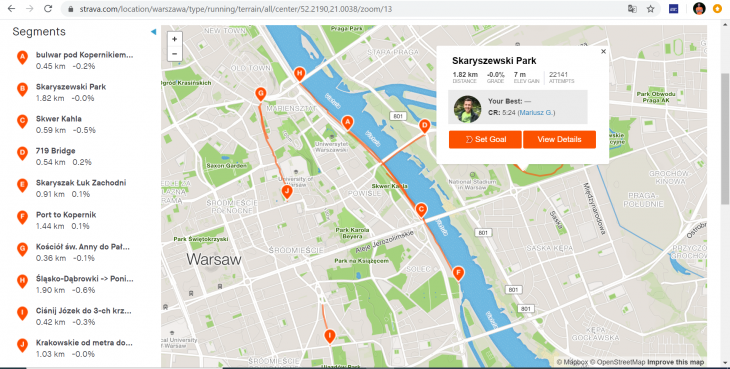Click map marker H near Old Town
This screenshot has height=369, width=730.
click(x=299, y=74)
